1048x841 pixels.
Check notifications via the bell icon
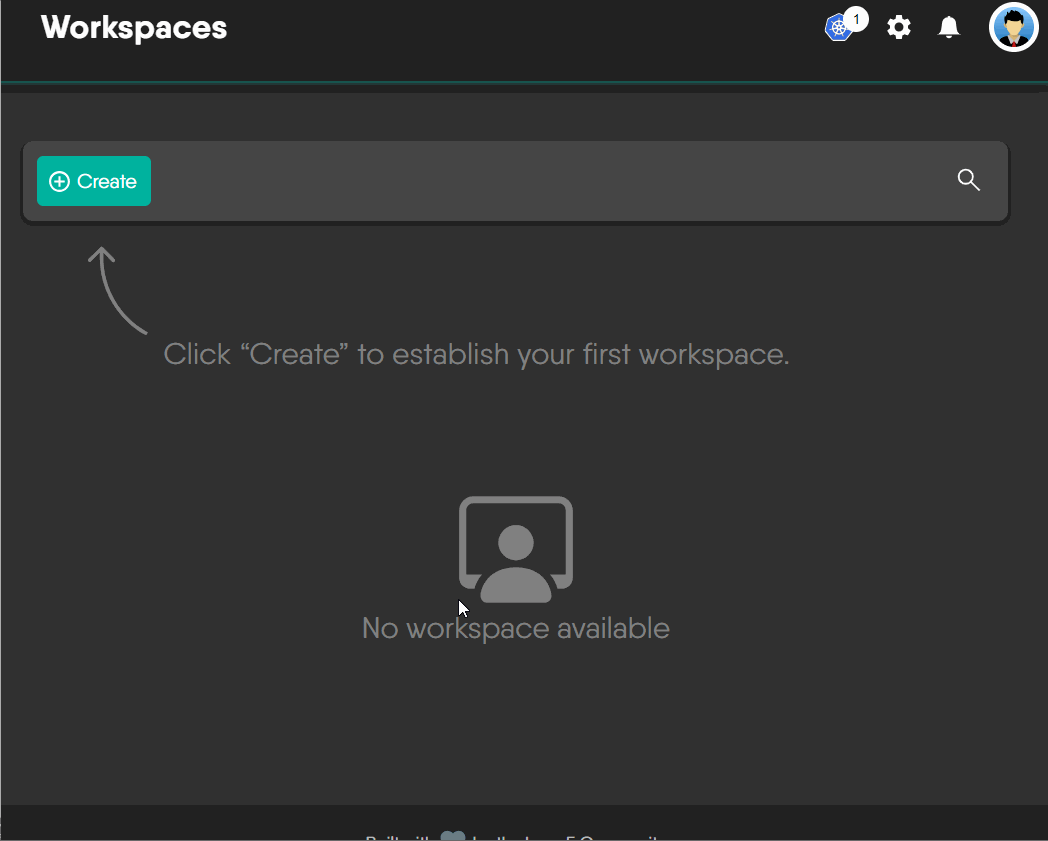click(948, 28)
